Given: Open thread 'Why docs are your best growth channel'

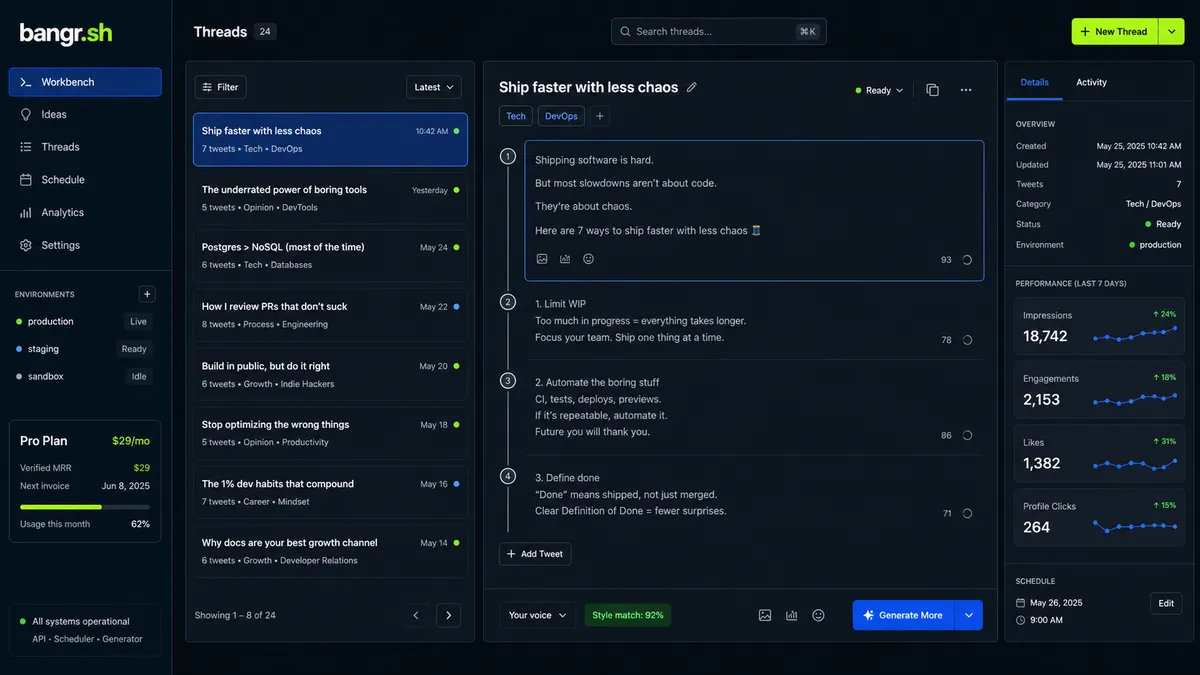Looking at the screenshot, I should click(x=330, y=551).
